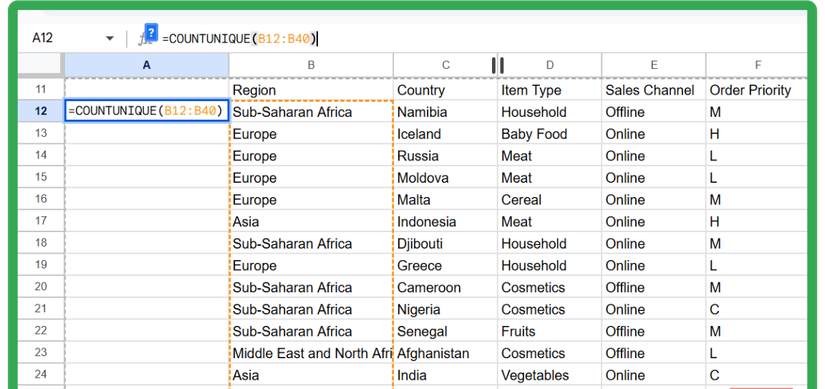Select column D header
The image size is (825, 389).
coord(550,65)
